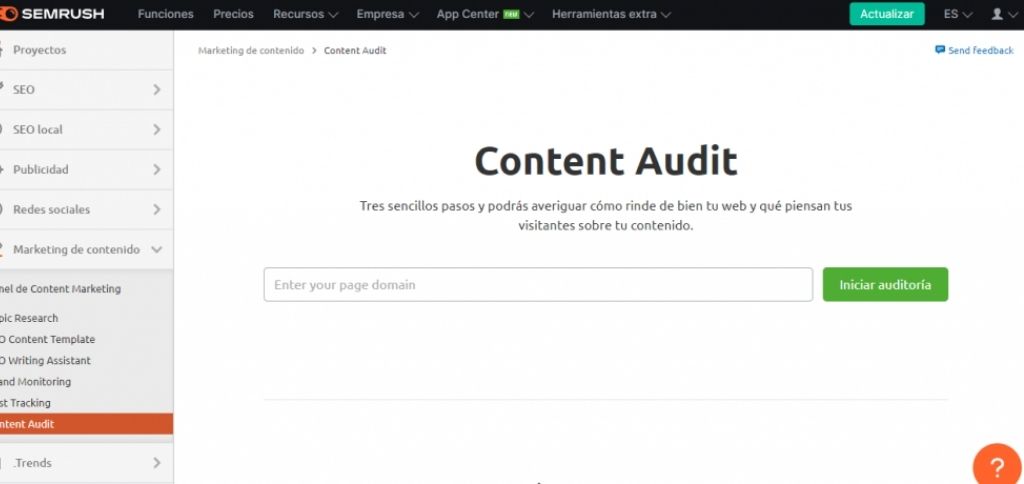Open Post Tracking link
1024x484 pixels.
[x=25, y=403]
